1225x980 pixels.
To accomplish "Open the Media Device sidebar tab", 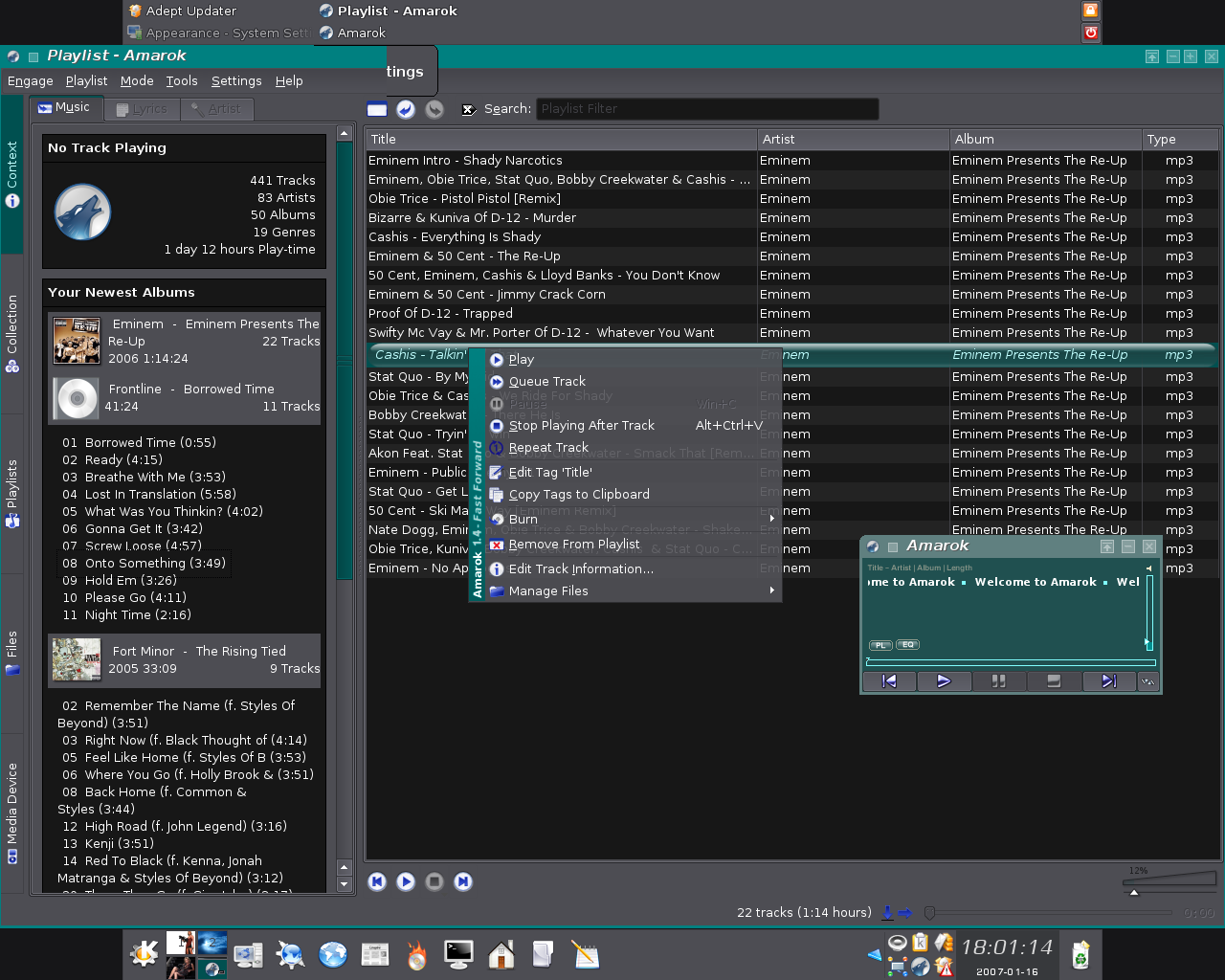I will point(11,813).
